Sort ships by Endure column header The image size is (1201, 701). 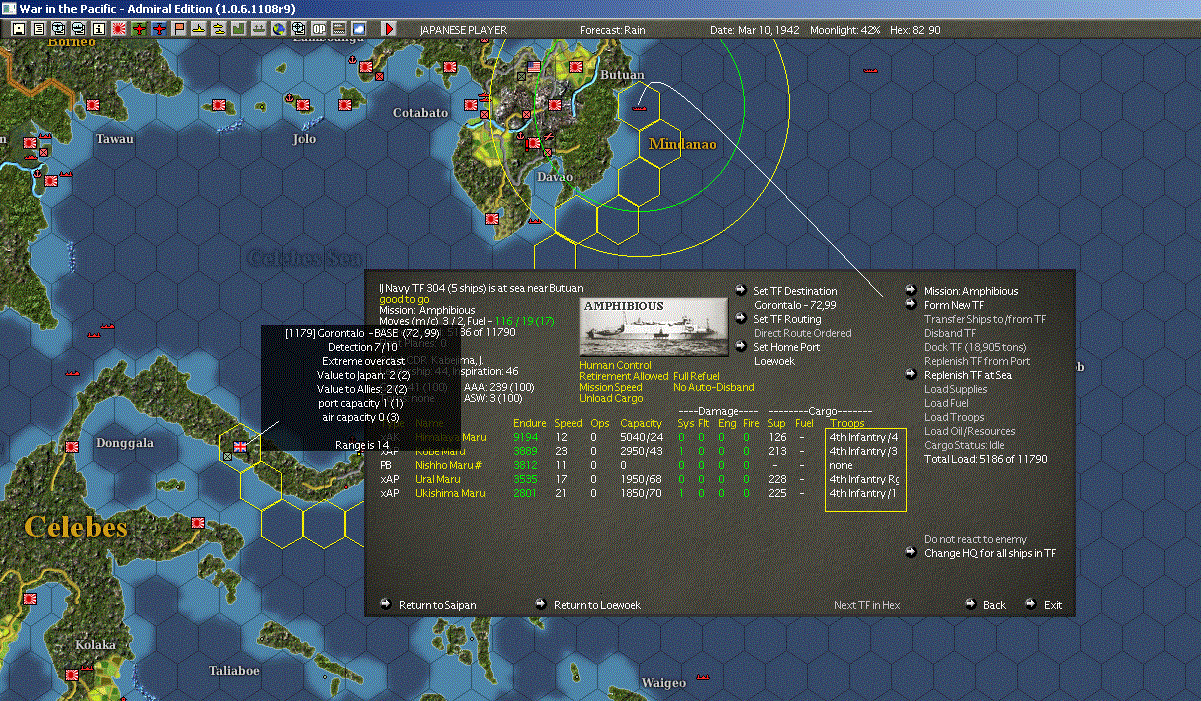click(529, 424)
